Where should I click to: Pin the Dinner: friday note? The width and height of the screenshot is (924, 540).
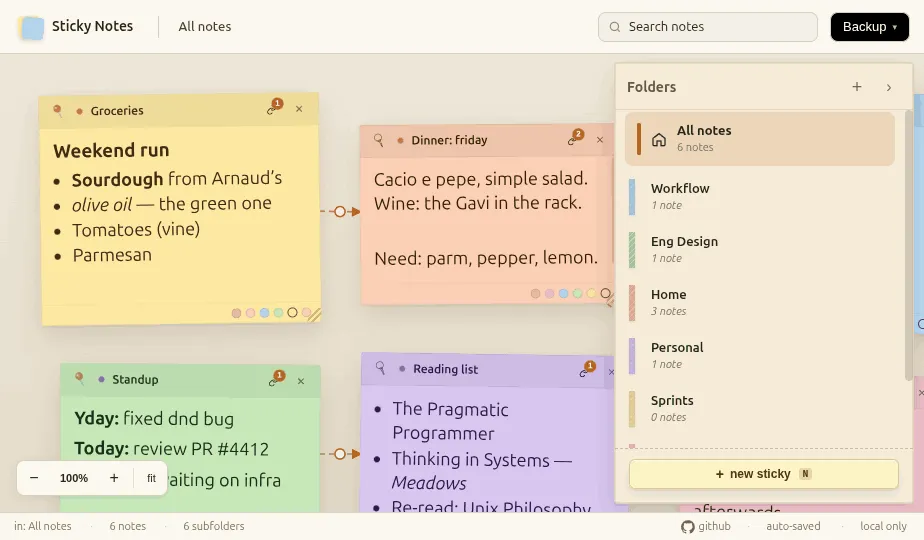379,140
